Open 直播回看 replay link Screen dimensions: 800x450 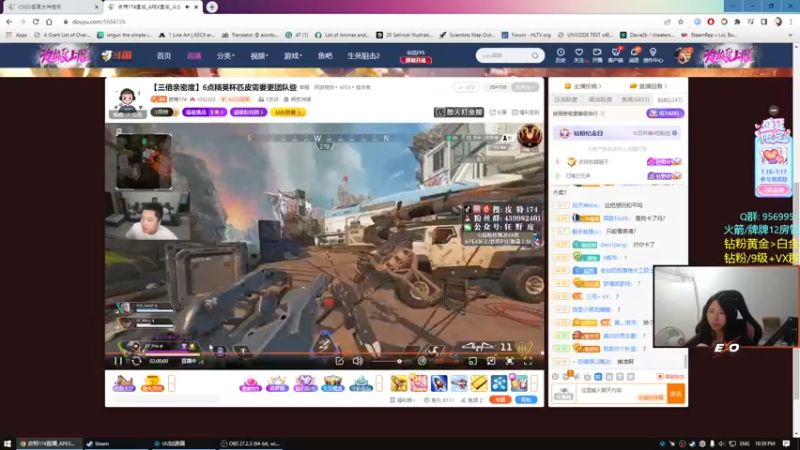pyautogui.click(x=648, y=86)
